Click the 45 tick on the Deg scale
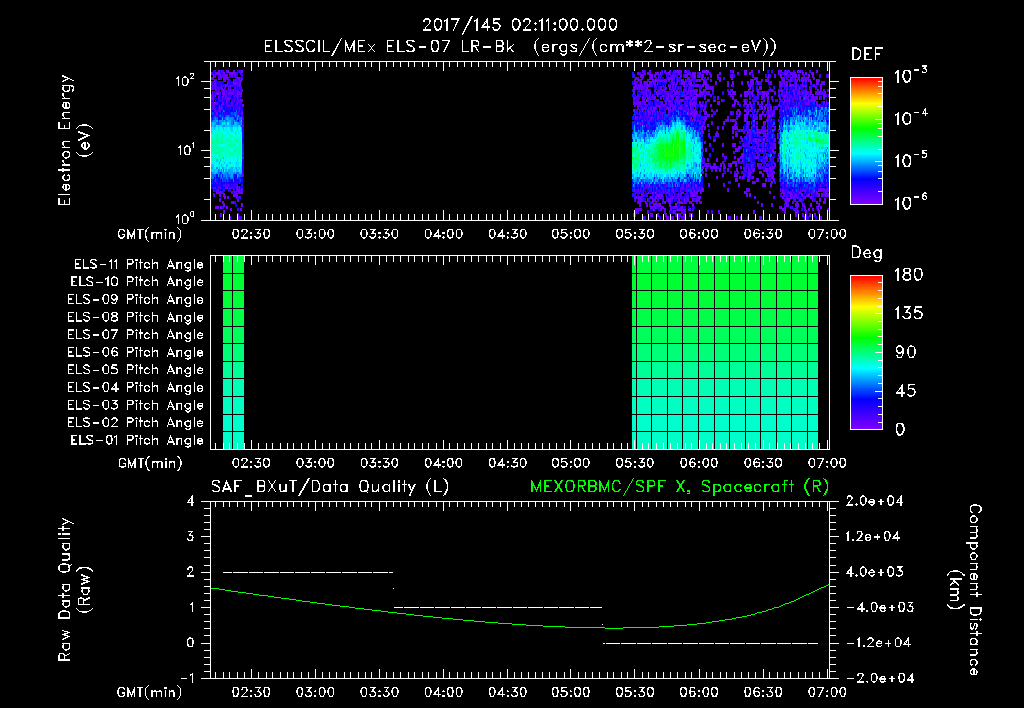The width and height of the screenshot is (1024, 708). click(904, 391)
